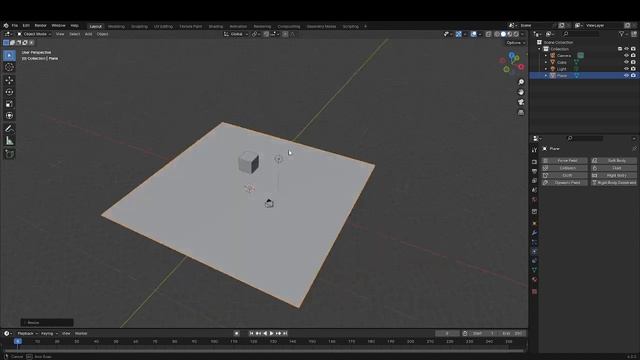Hide the Camera object in viewport
Image resolution: width=640 pixels, height=360 pixels.
626,56
